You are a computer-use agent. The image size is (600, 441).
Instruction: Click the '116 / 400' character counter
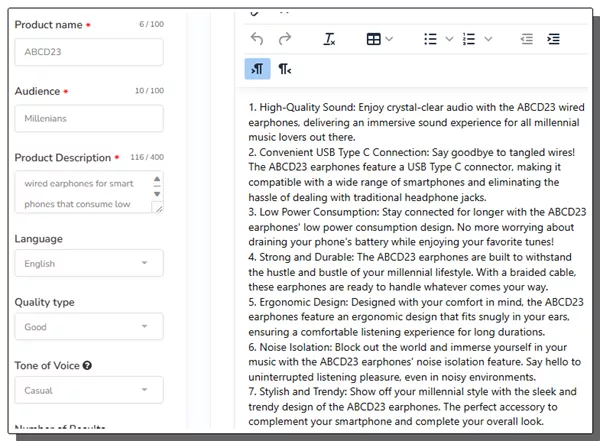(147, 157)
